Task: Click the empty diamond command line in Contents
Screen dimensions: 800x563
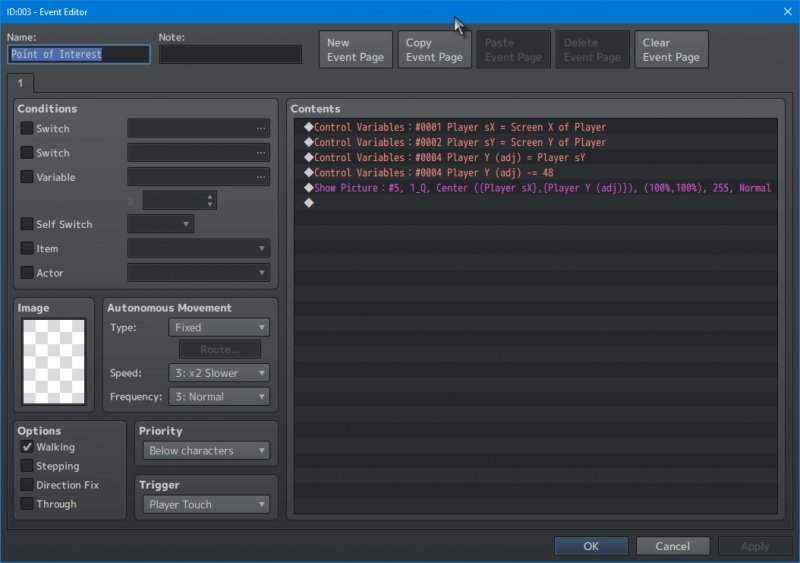Action: point(535,203)
